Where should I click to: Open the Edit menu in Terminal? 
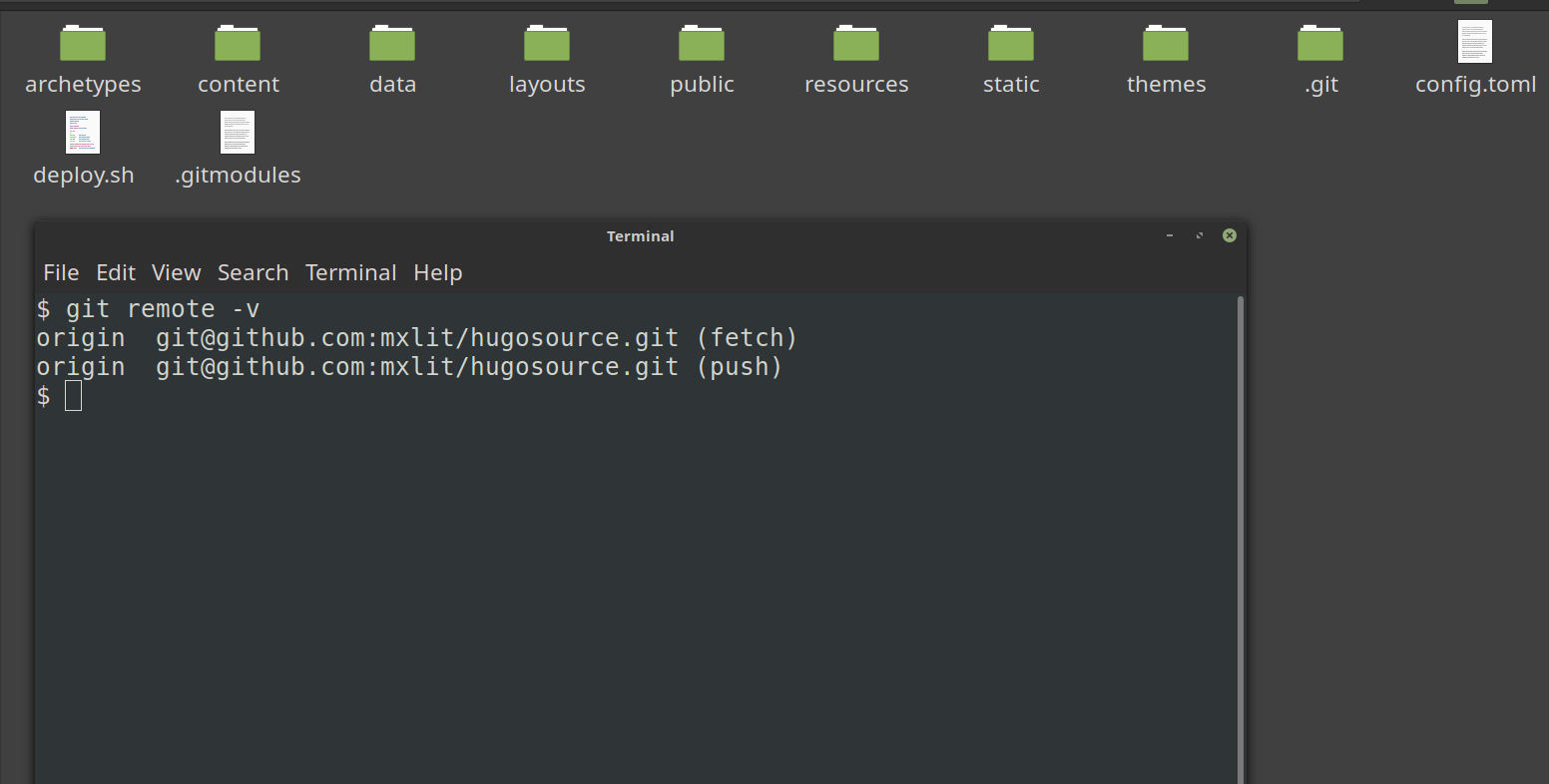116,272
